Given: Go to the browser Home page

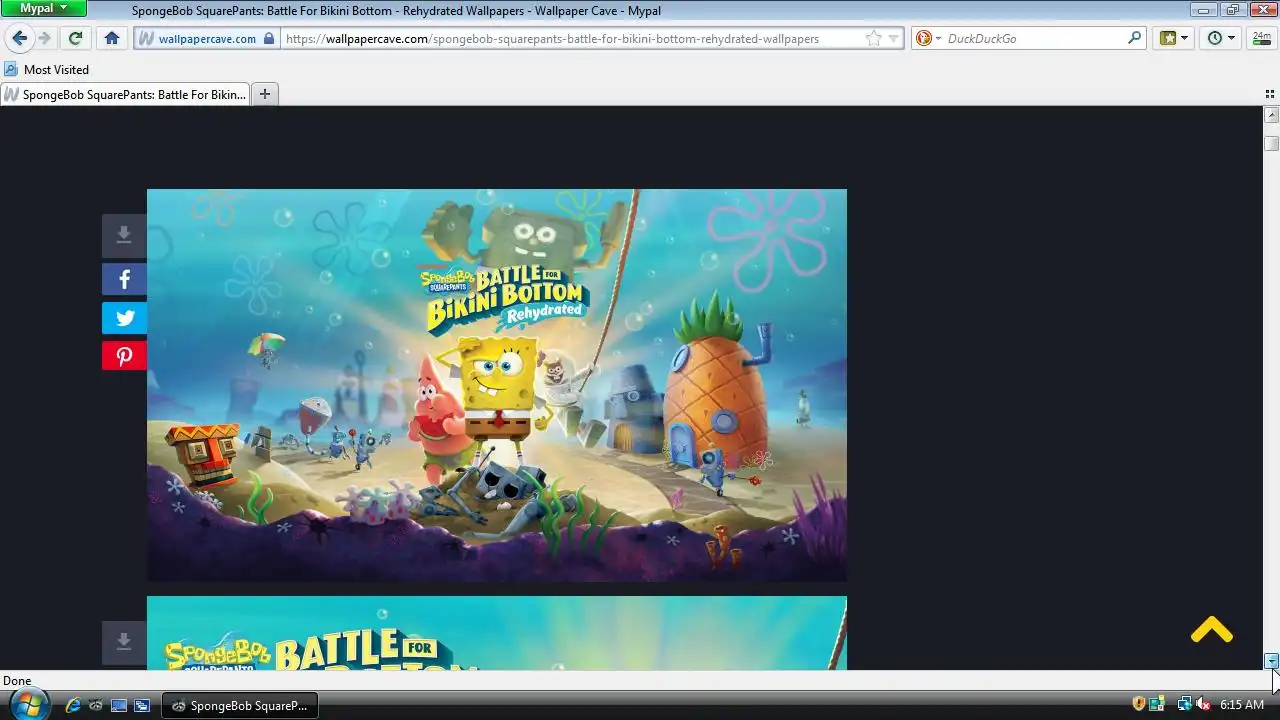Looking at the screenshot, I should pyautogui.click(x=112, y=38).
